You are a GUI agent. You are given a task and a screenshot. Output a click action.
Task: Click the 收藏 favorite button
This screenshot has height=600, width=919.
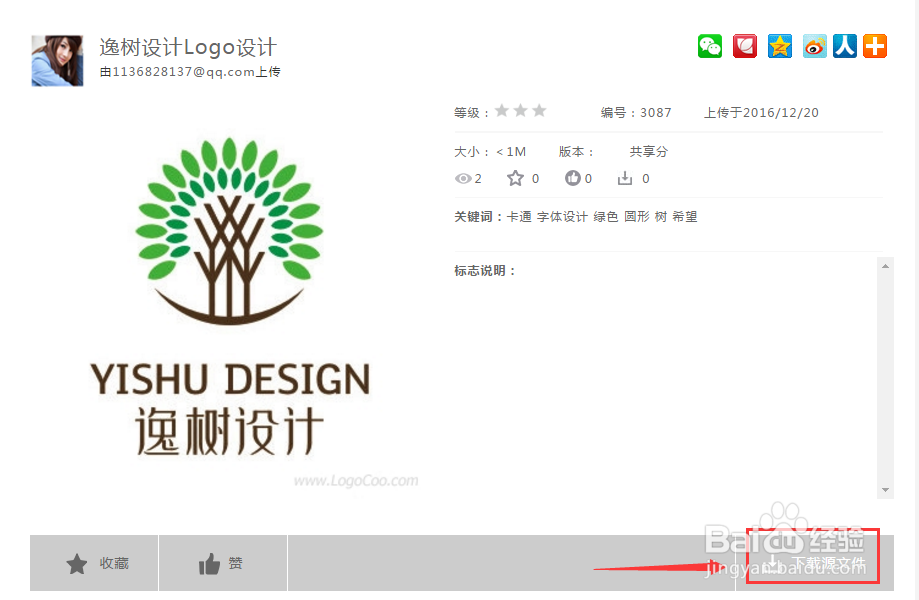click(x=94, y=563)
